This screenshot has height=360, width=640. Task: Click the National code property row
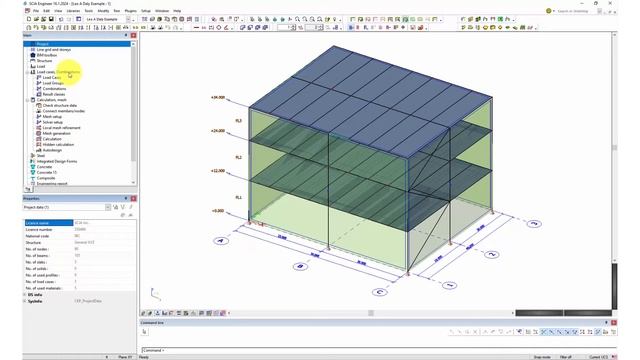[80, 236]
